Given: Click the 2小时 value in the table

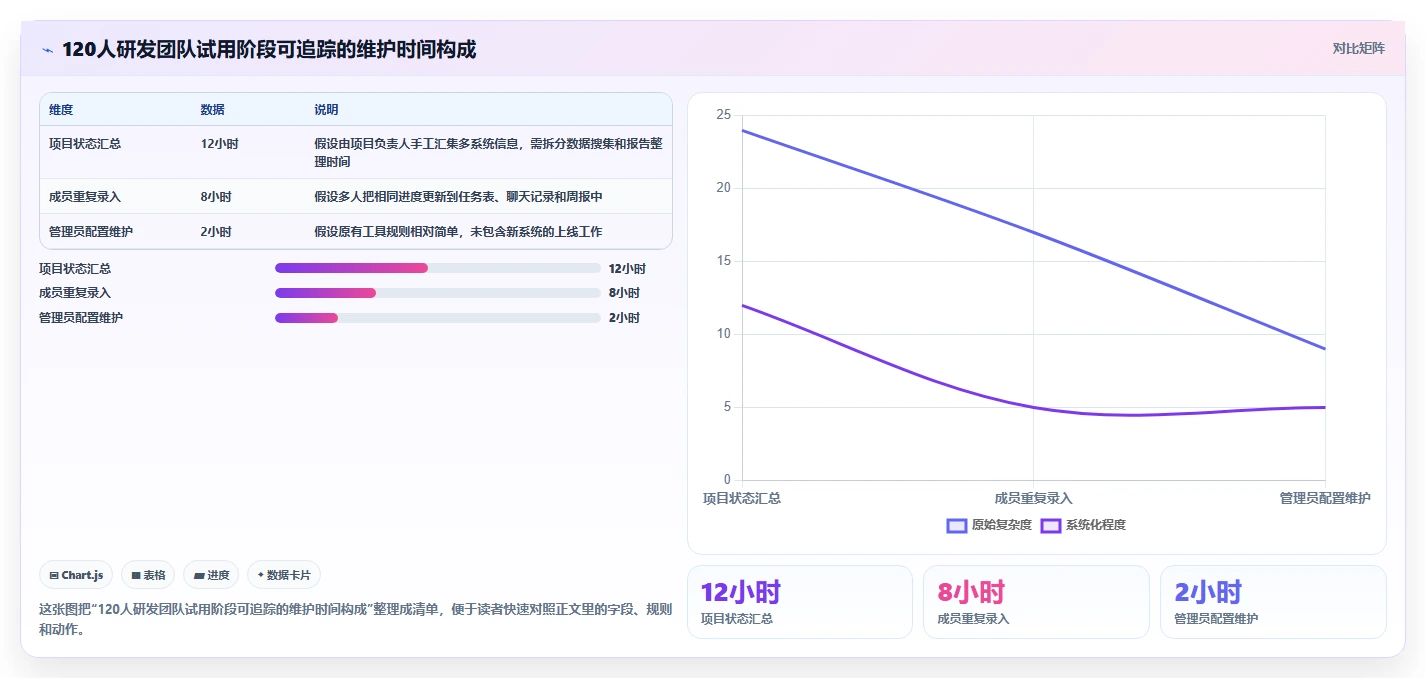Looking at the screenshot, I should [216, 232].
